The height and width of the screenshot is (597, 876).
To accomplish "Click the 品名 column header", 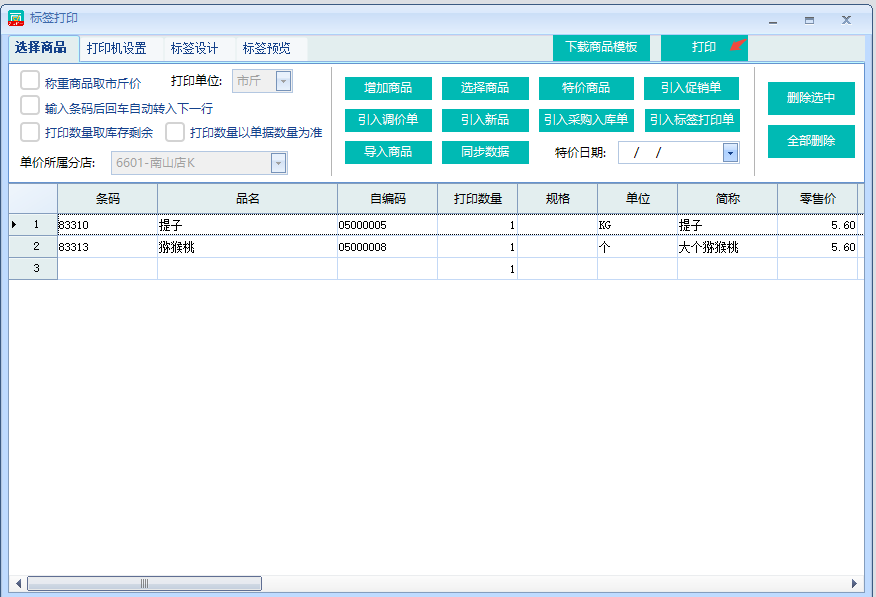I will 247,199.
